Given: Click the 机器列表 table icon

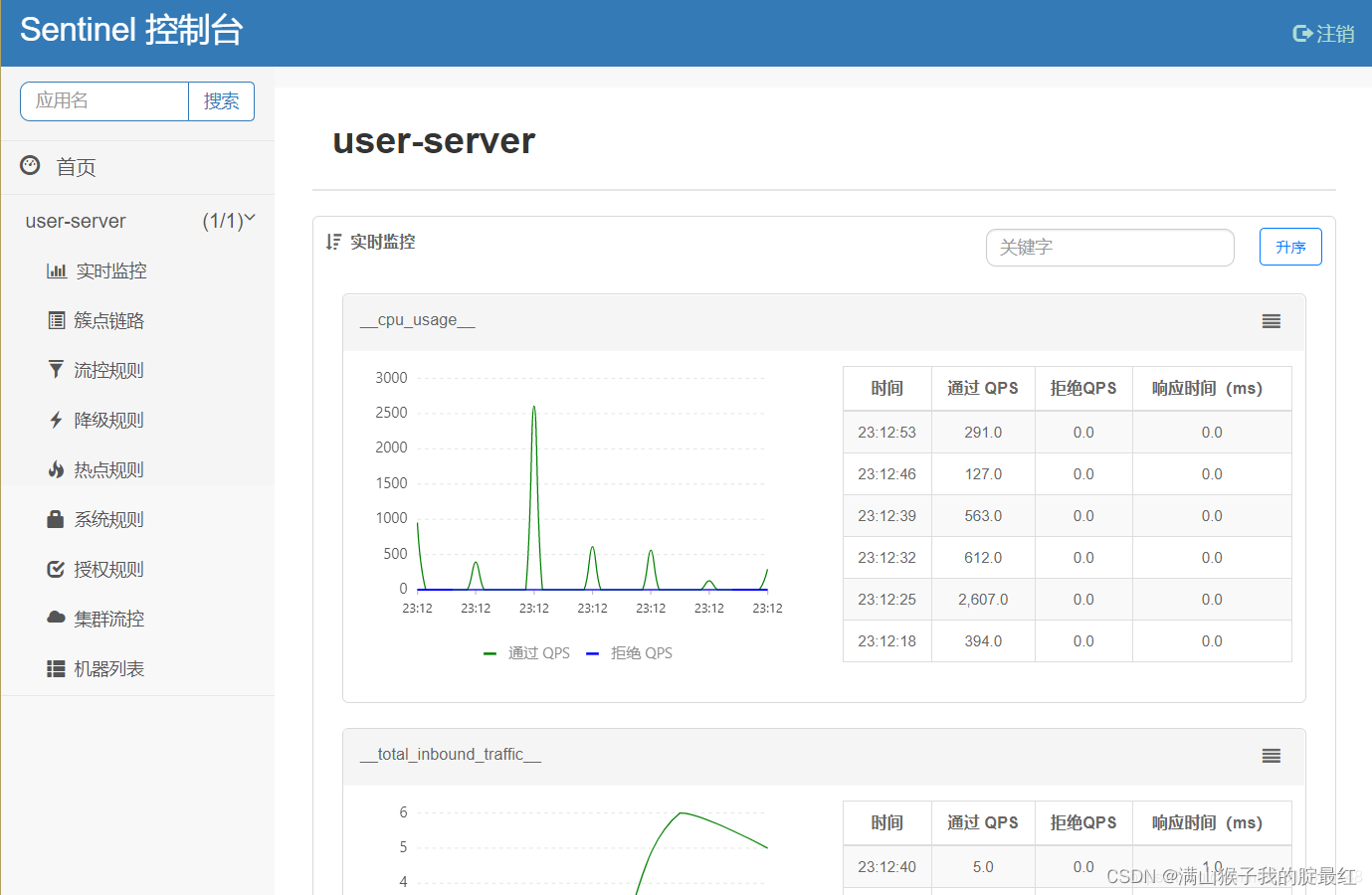Looking at the screenshot, I should click(56, 668).
